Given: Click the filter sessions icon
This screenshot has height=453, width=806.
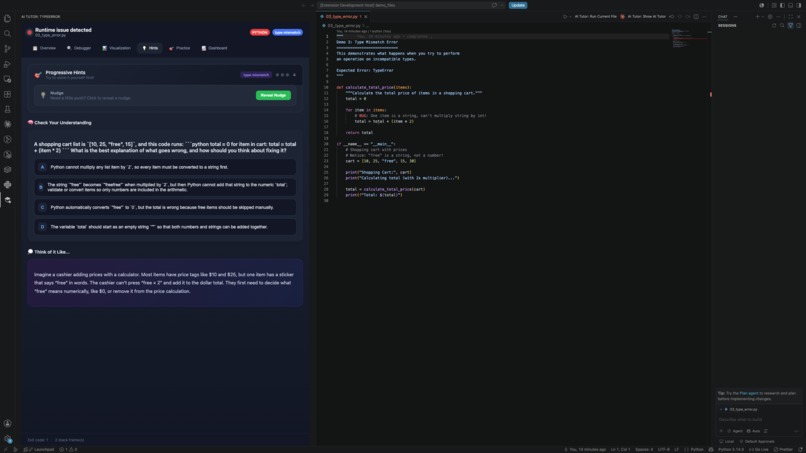Looking at the screenshot, I should 790,25.
